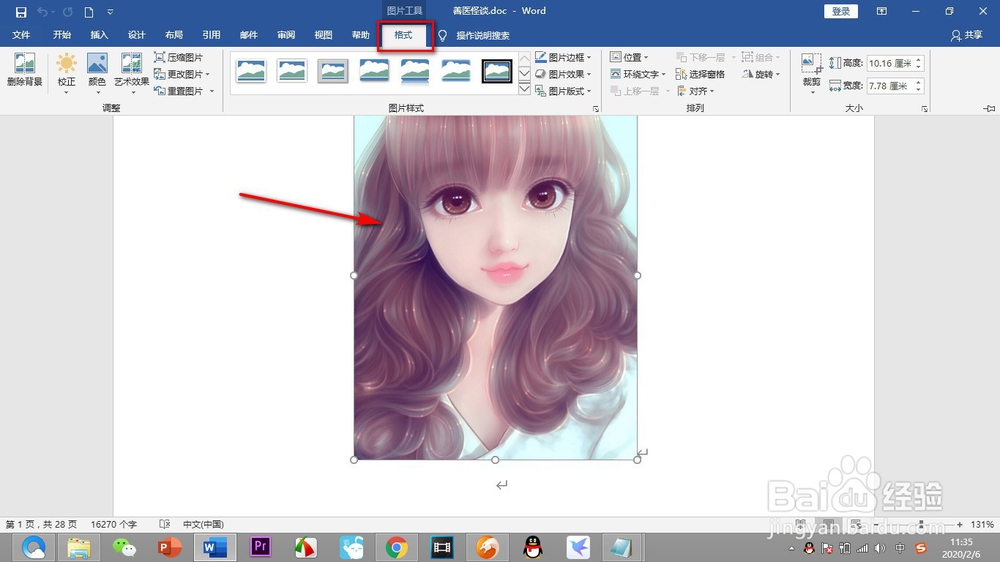This screenshot has width=1000, height=562.
Task: Click word count '16270 个字' in status bar
Action: (x=114, y=524)
